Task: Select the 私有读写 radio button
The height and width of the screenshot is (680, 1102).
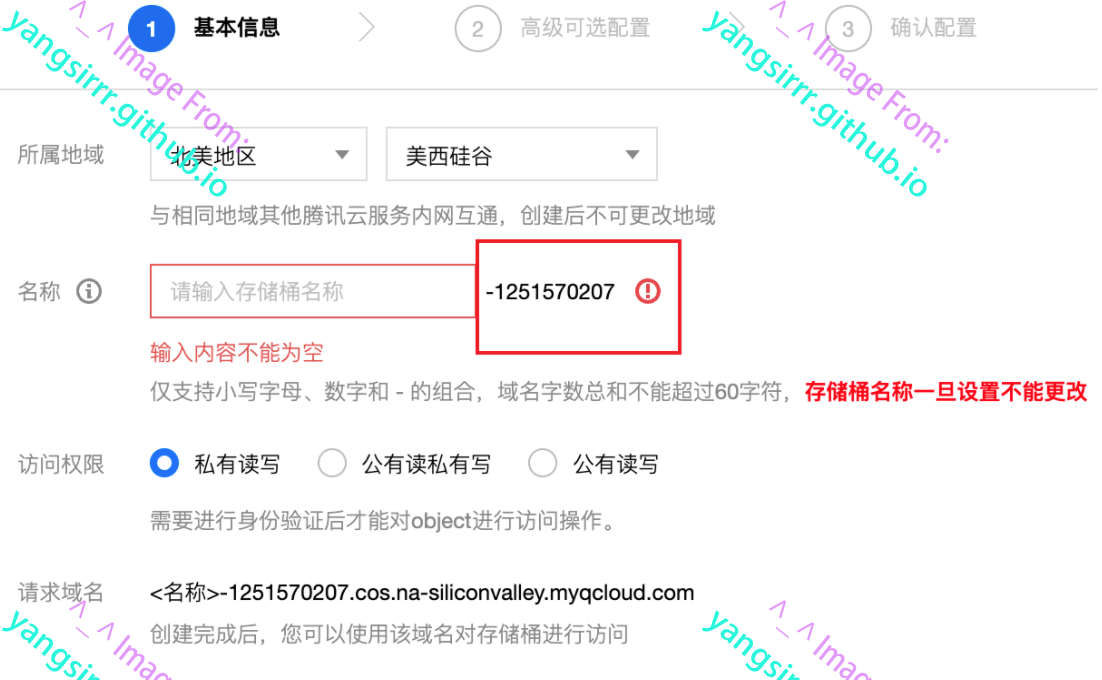Action: 164,463
